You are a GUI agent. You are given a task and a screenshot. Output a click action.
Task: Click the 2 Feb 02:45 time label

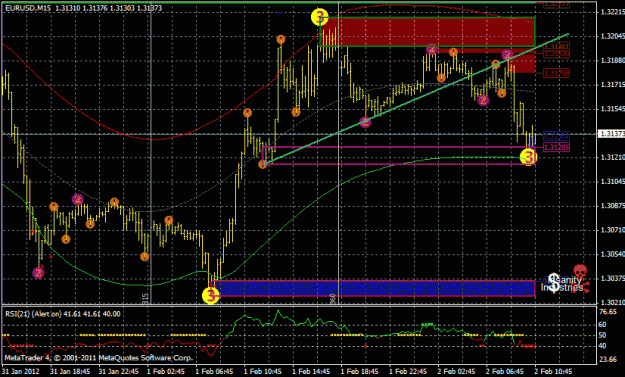tap(457, 371)
